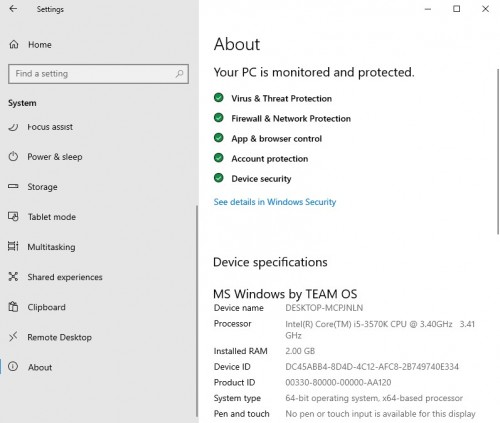Viewport: 500px width, 423px height.
Task: Open the About page label
Action: click(40, 367)
